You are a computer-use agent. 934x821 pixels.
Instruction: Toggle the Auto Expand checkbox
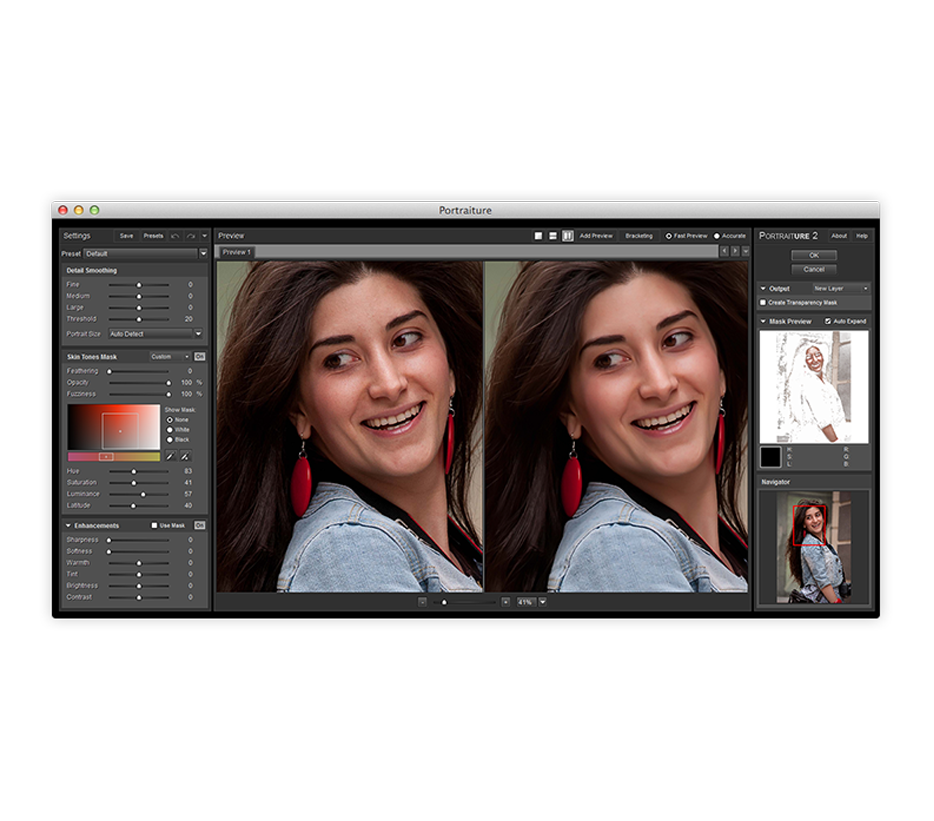[828, 321]
